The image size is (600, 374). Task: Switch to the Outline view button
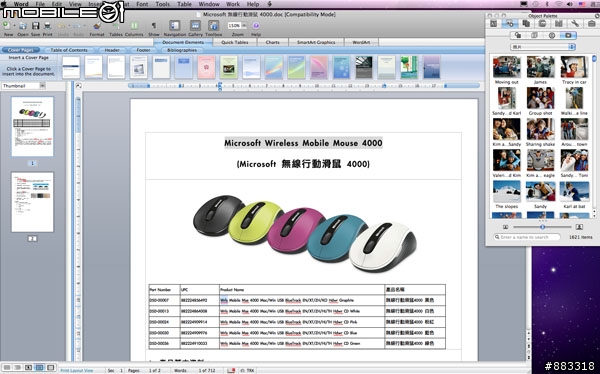tap(17, 367)
